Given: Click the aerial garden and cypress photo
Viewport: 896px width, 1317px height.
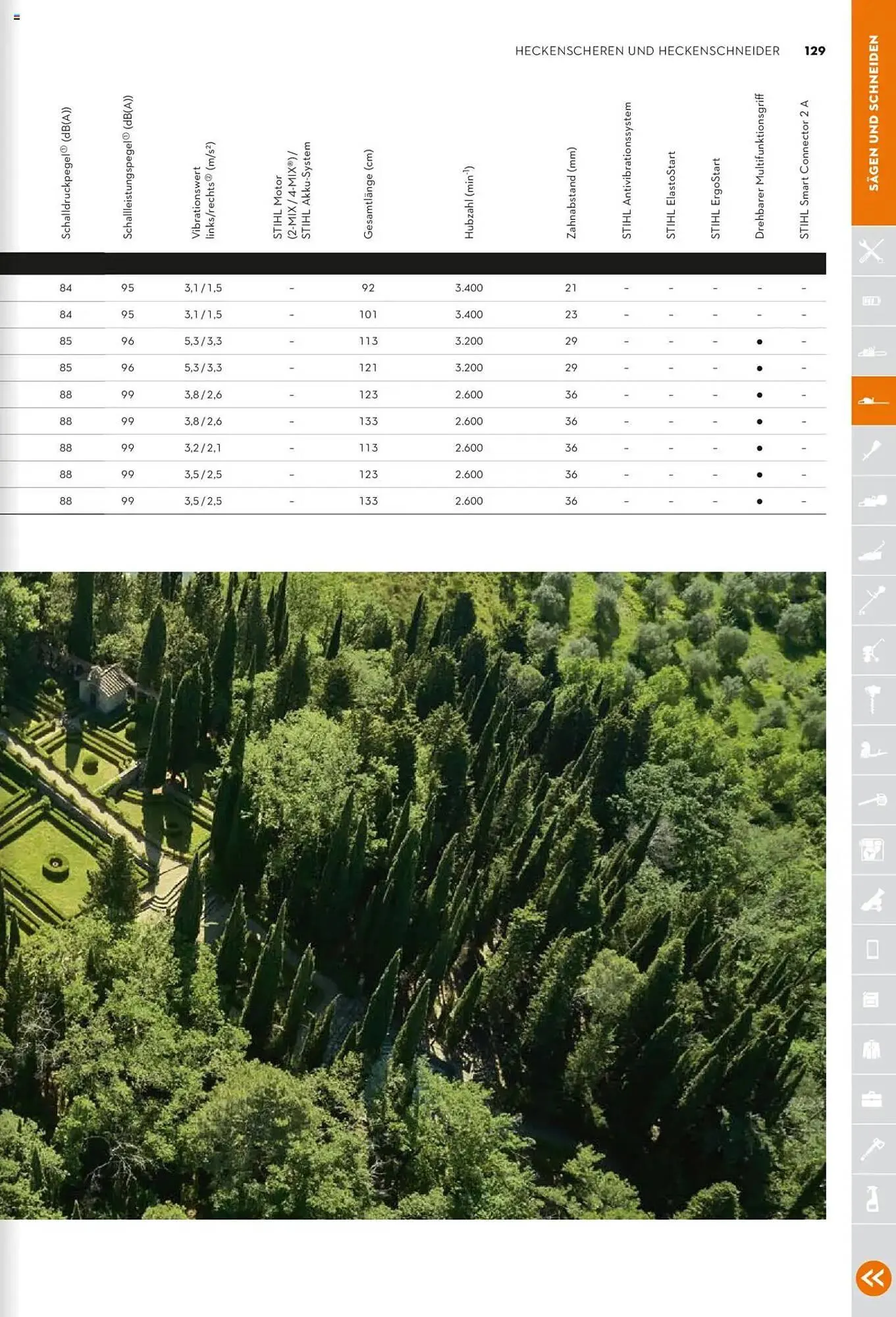Looking at the screenshot, I should point(413,896).
